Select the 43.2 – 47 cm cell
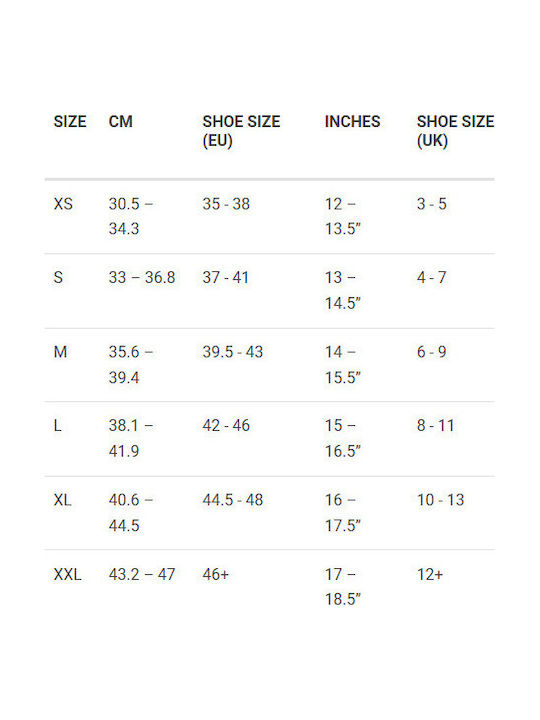Viewport: 540px width, 720px height. 142,574
